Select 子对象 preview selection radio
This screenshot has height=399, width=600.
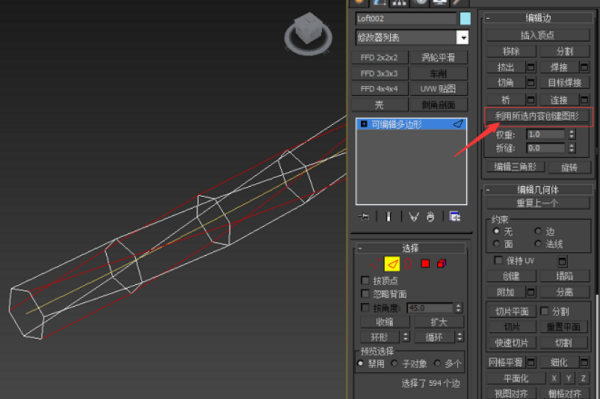[394, 363]
